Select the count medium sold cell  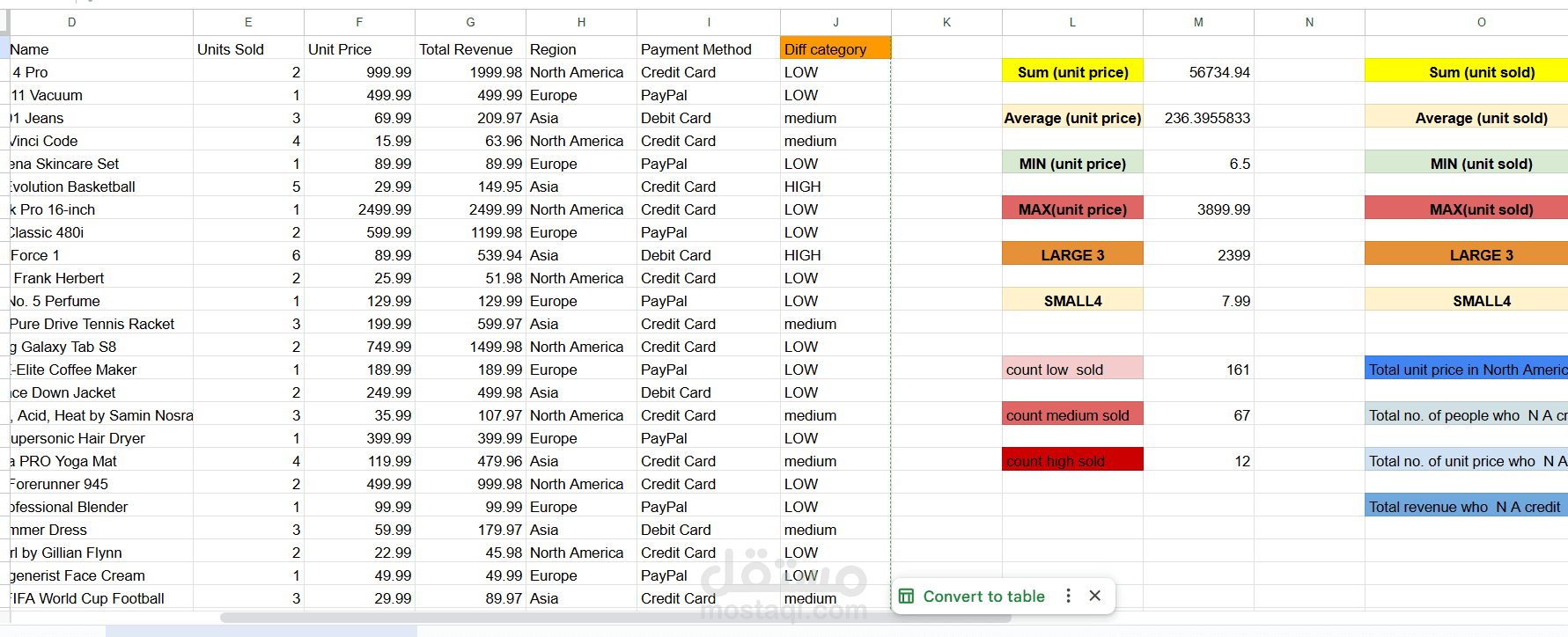click(x=1072, y=415)
